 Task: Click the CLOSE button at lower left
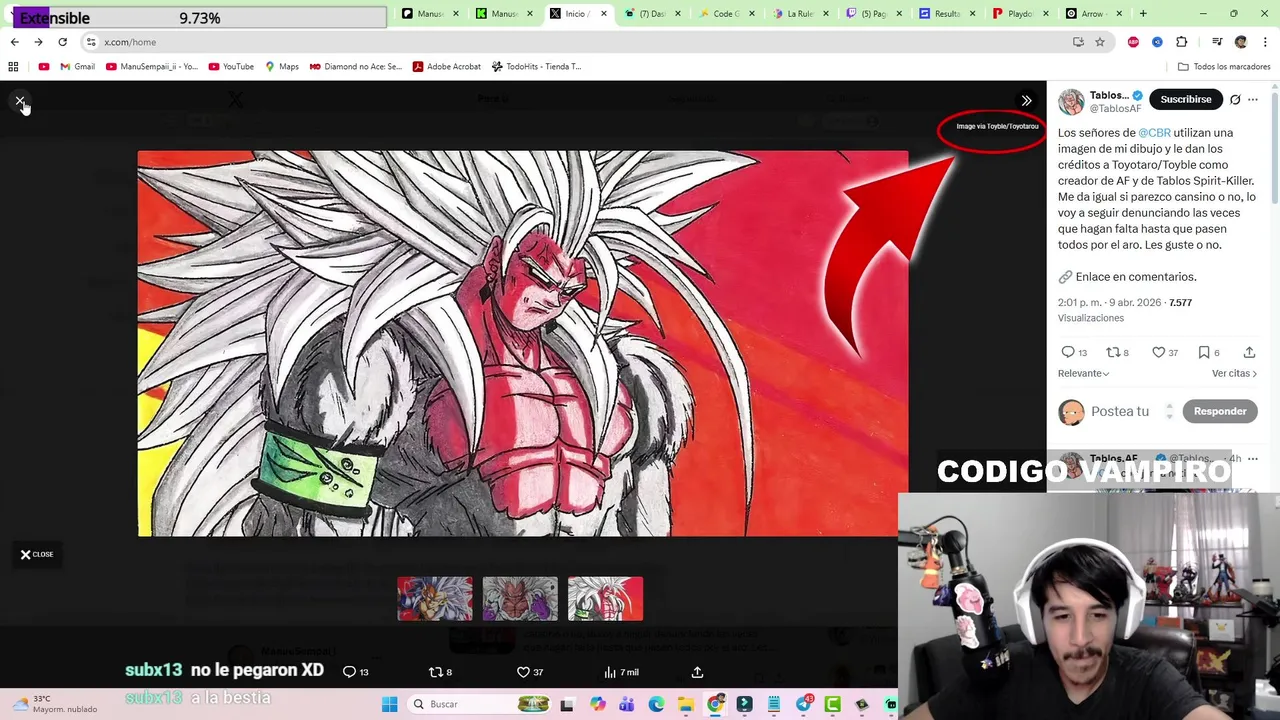point(37,554)
